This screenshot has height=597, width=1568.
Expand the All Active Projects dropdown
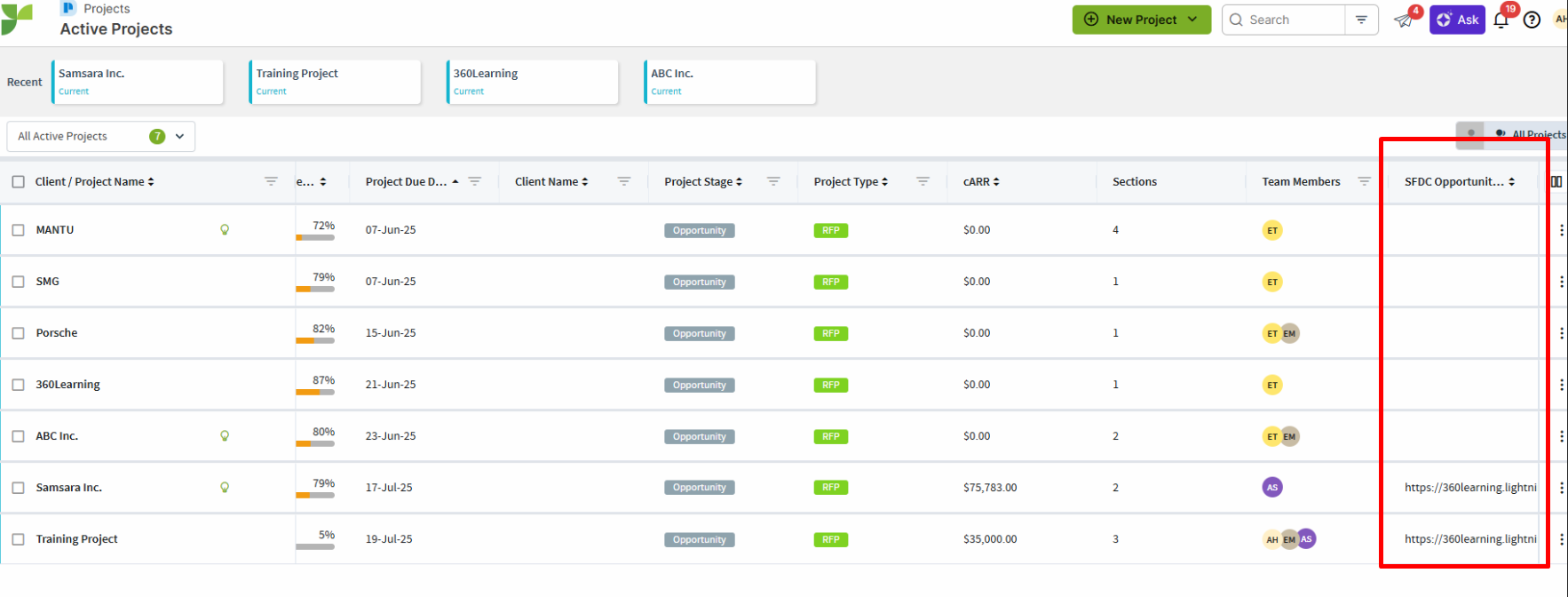point(101,136)
